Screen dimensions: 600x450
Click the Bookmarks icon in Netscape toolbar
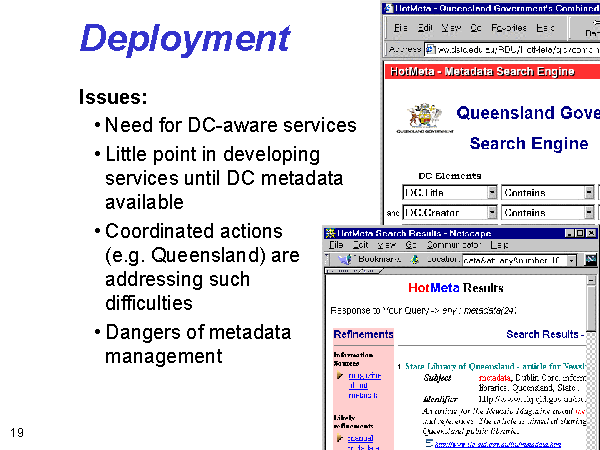tap(345, 260)
